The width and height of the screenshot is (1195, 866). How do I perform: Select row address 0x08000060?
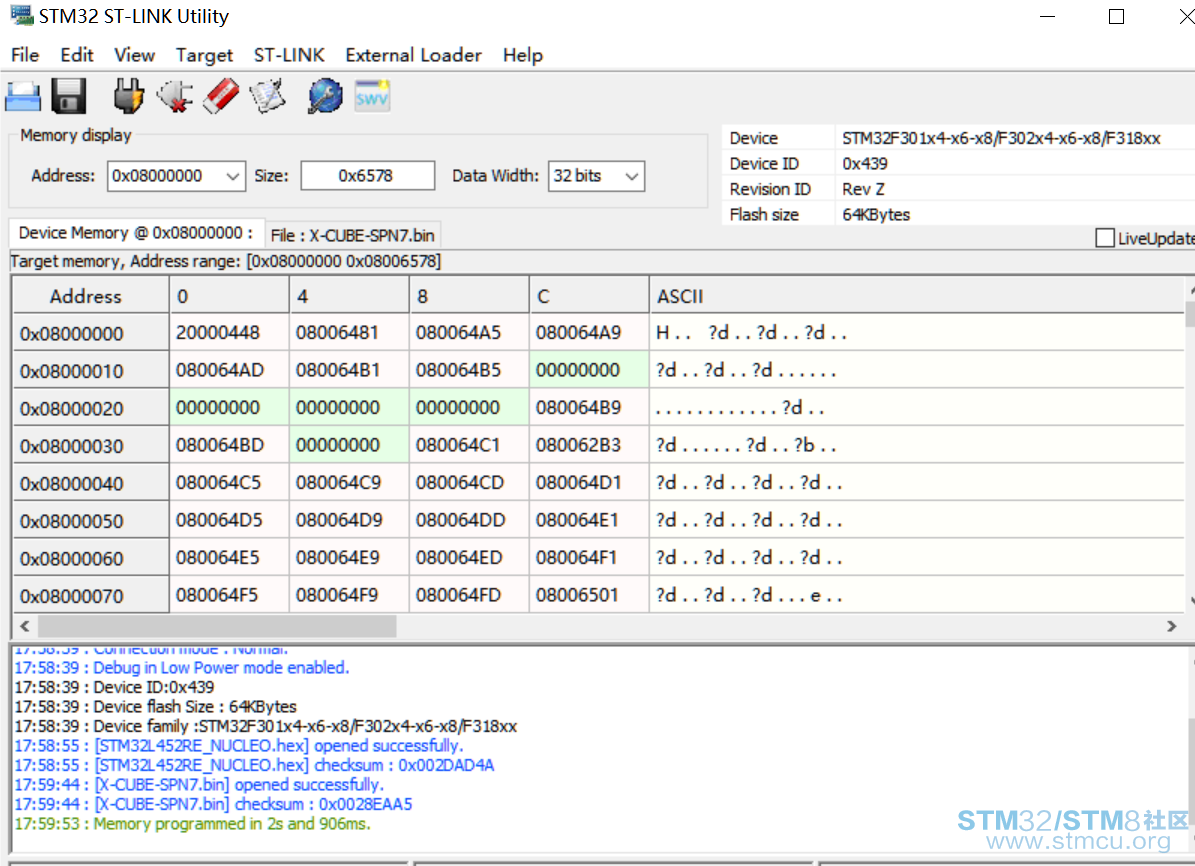[91, 558]
